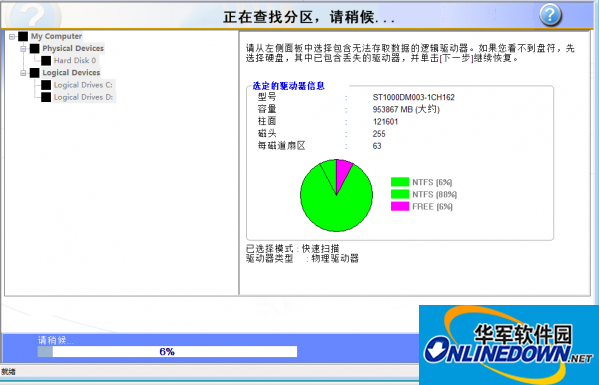Click the magenta FREE pie slice

tap(342, 173)
